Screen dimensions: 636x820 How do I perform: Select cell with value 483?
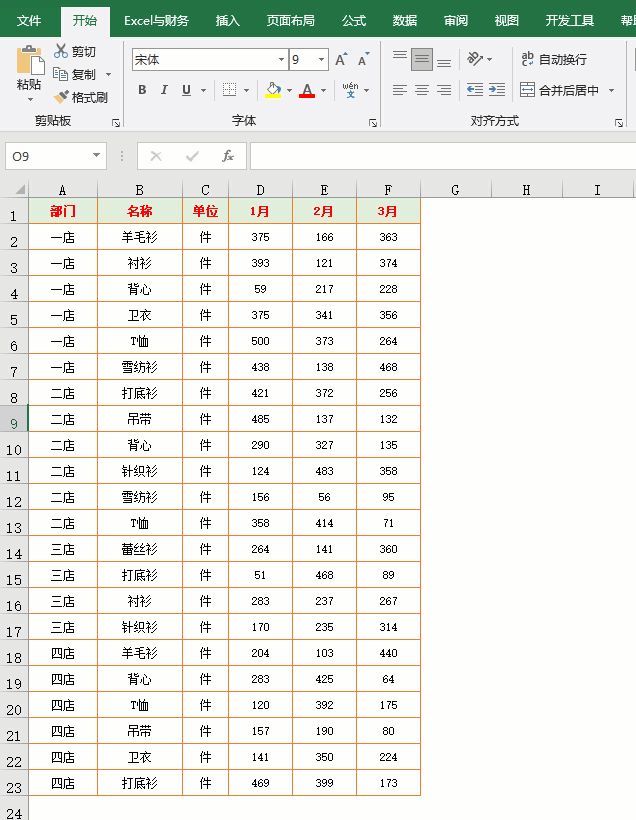click(324, 471)
